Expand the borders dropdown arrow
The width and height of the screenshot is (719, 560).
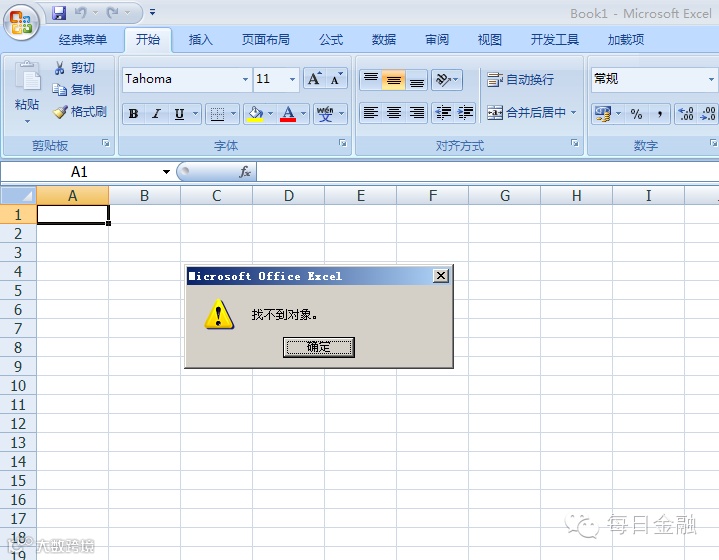pyautogui.click(x=233, y=114)
